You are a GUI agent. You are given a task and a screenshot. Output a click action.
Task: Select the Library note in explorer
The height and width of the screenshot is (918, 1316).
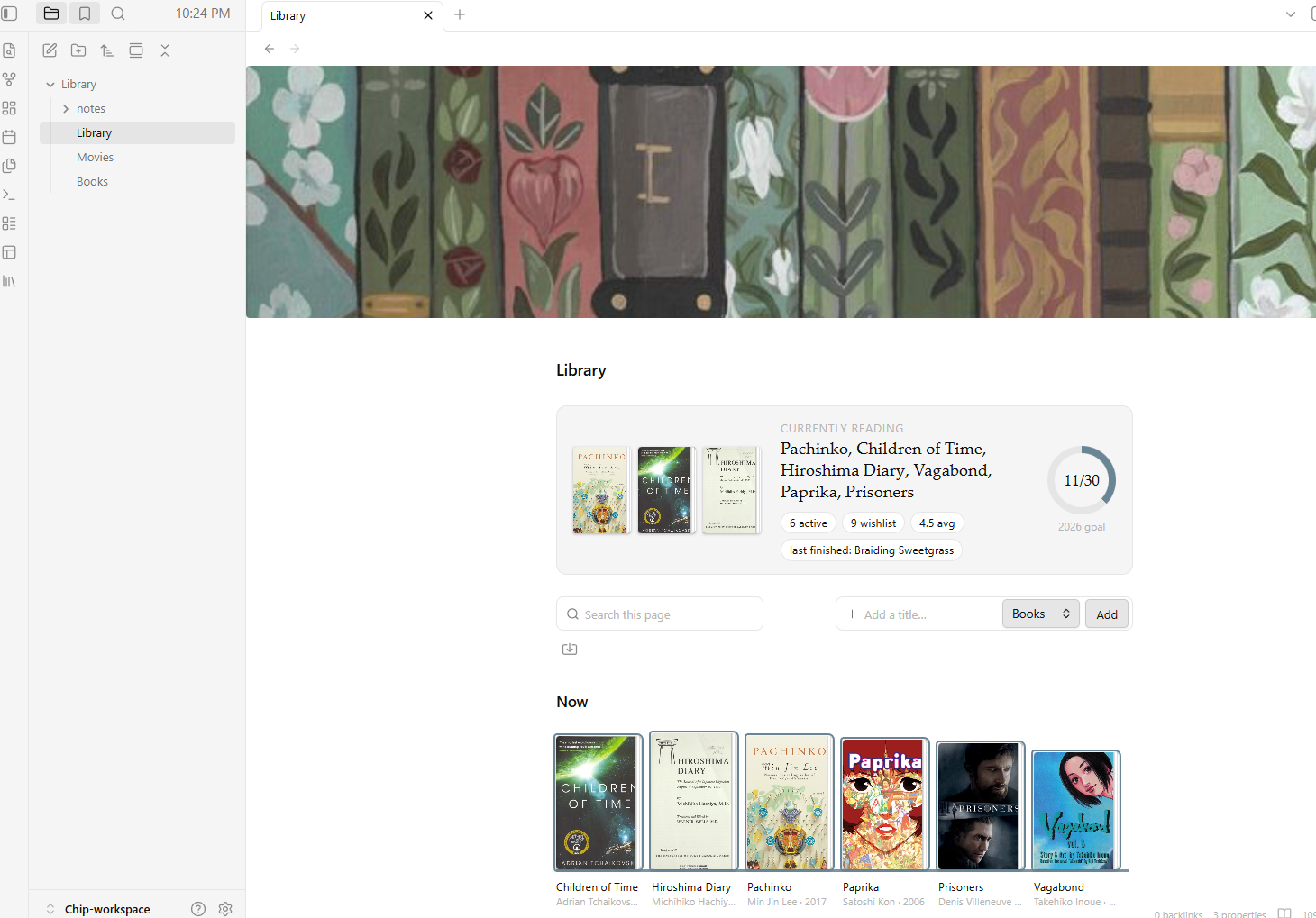137,132
